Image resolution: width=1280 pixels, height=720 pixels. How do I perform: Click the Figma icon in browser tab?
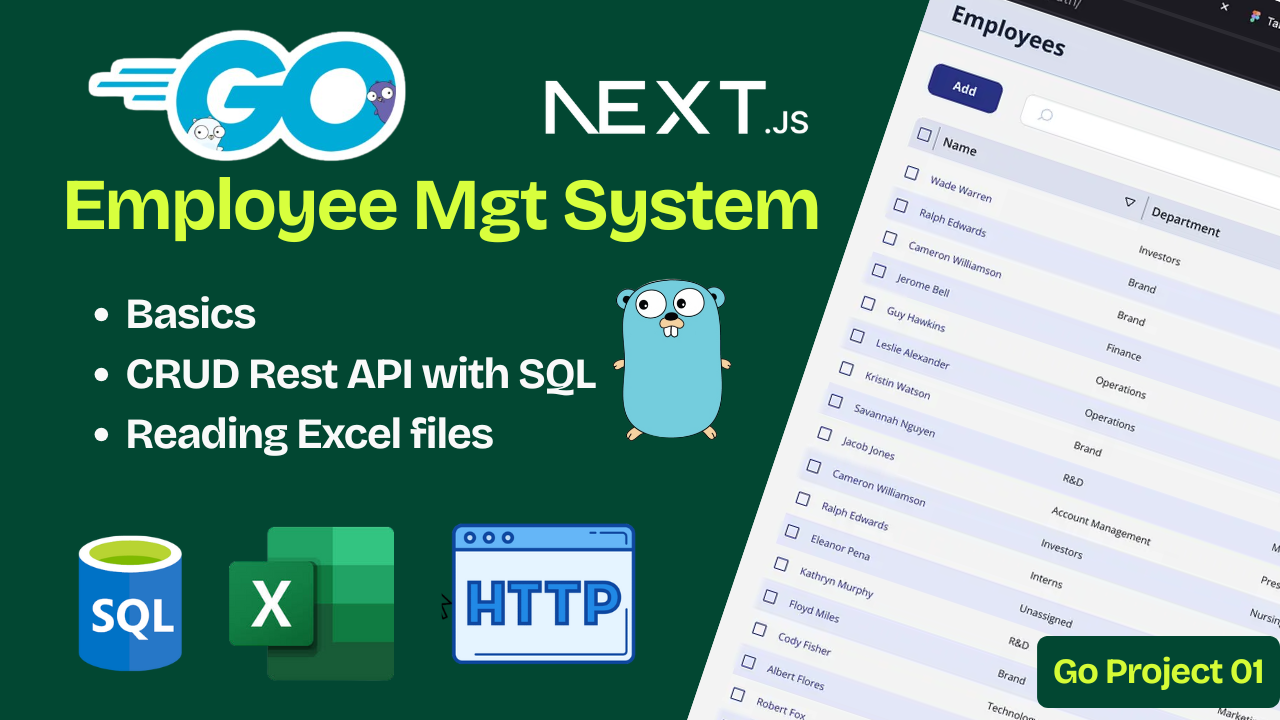coord(1255,17)
